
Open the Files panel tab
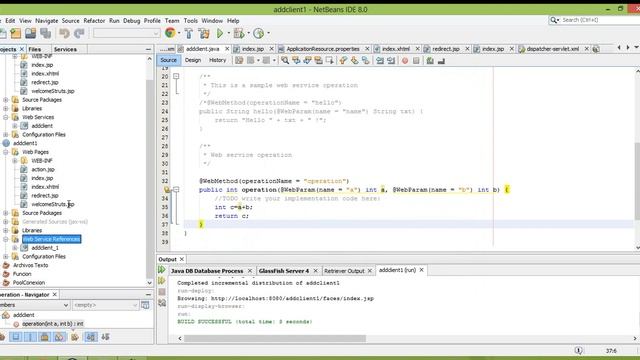[35, 49]
